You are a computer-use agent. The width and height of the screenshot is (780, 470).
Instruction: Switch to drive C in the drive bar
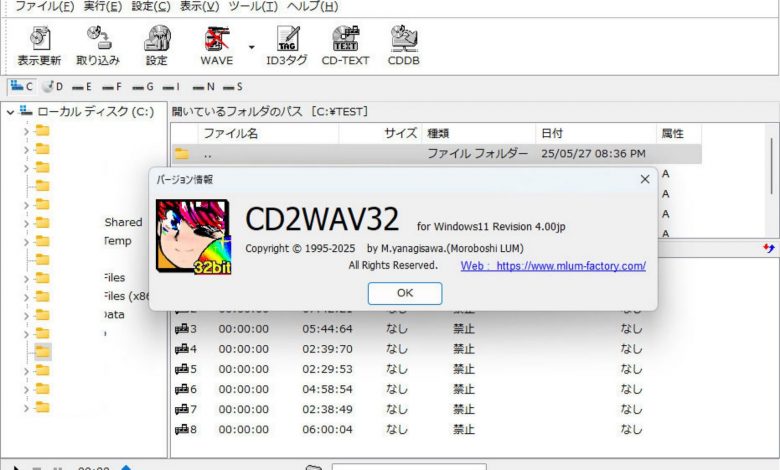click(21, 87)
